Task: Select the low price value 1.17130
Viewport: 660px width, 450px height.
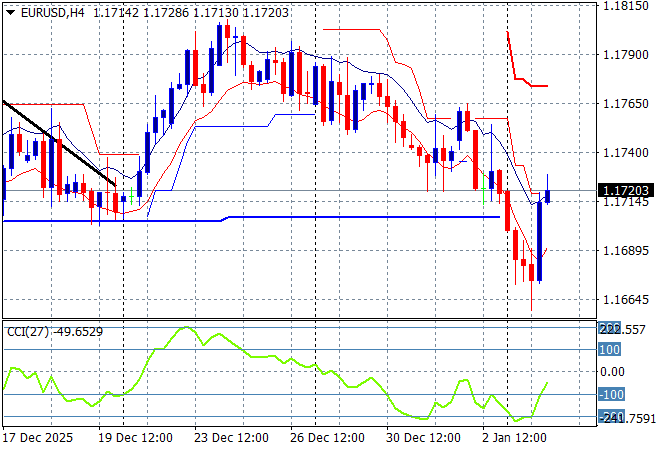Action: pyautogui.click(x=216, y=13)
